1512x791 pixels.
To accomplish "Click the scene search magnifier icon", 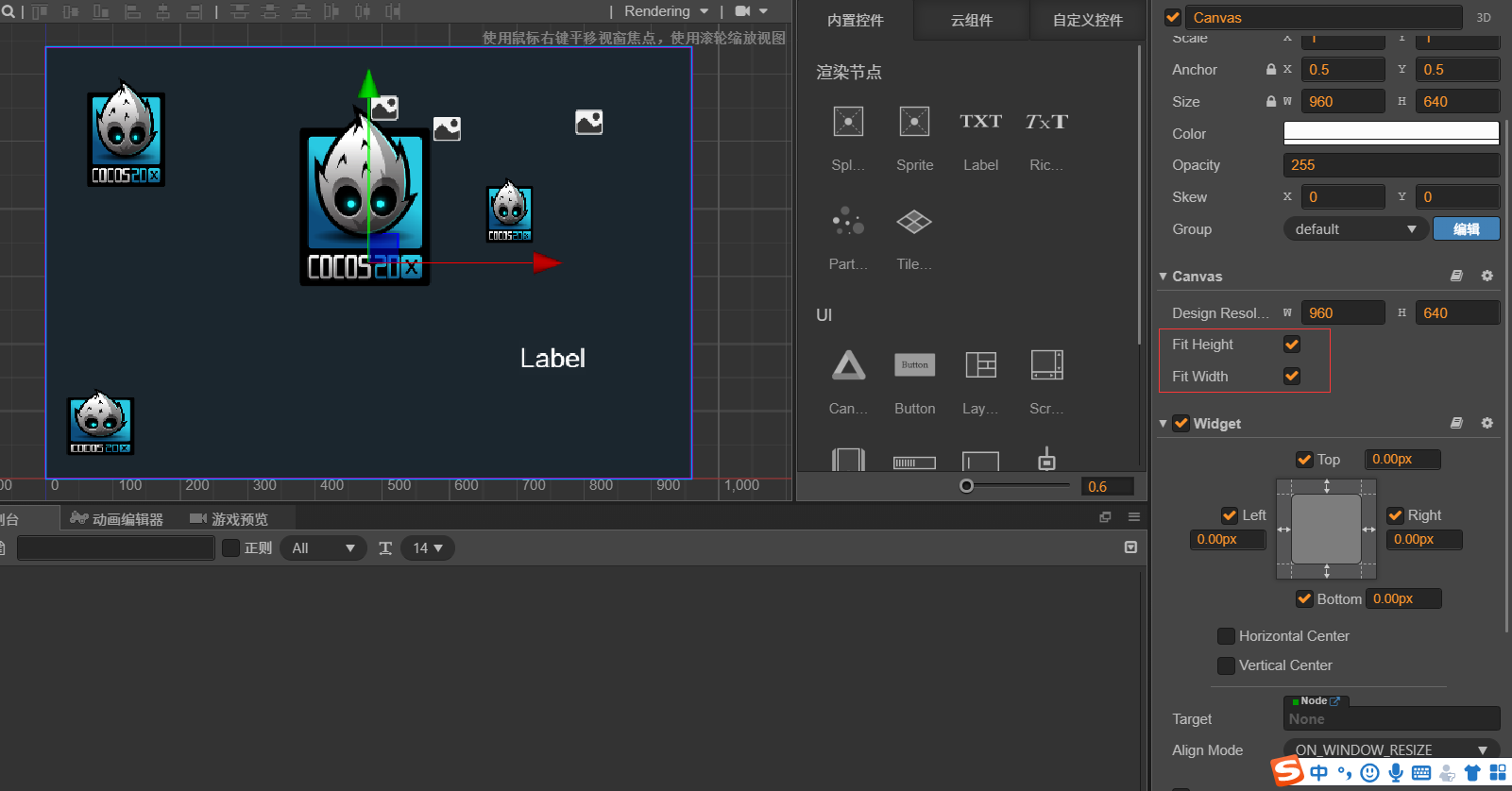I will point(8,11).
